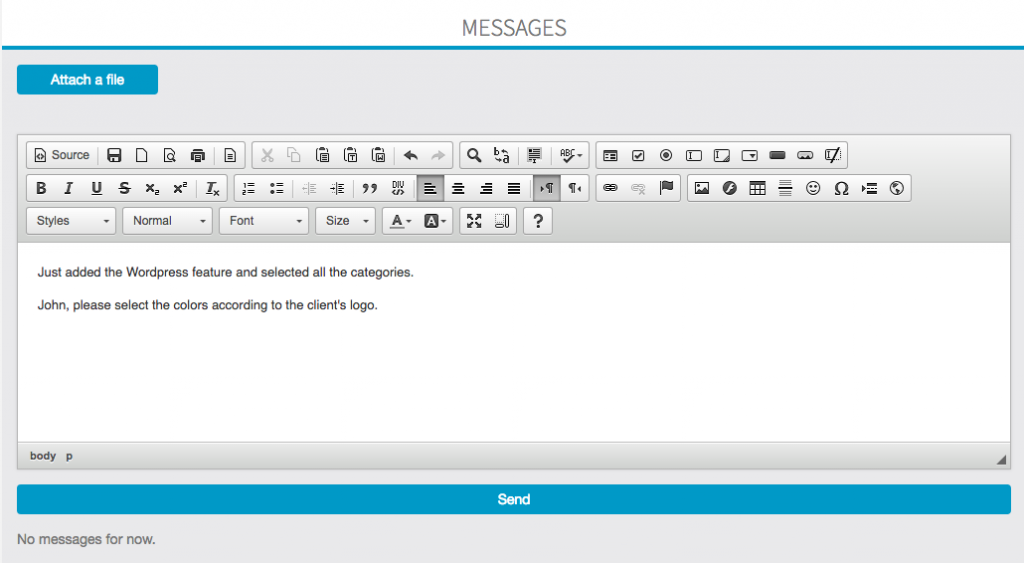Toggle Bold formatting
Screen dimensions: 1024x563
[41, 188]
